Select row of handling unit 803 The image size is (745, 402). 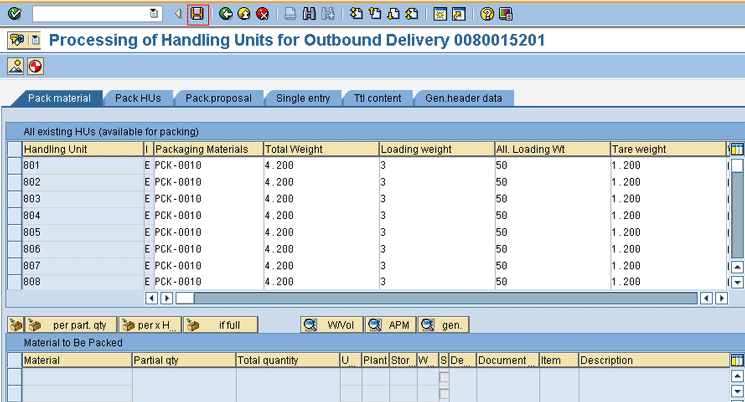click(x=14, y=199)
